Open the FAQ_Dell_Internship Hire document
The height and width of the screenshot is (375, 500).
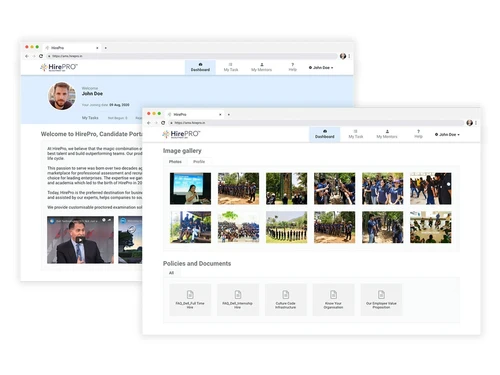point(238,300)
